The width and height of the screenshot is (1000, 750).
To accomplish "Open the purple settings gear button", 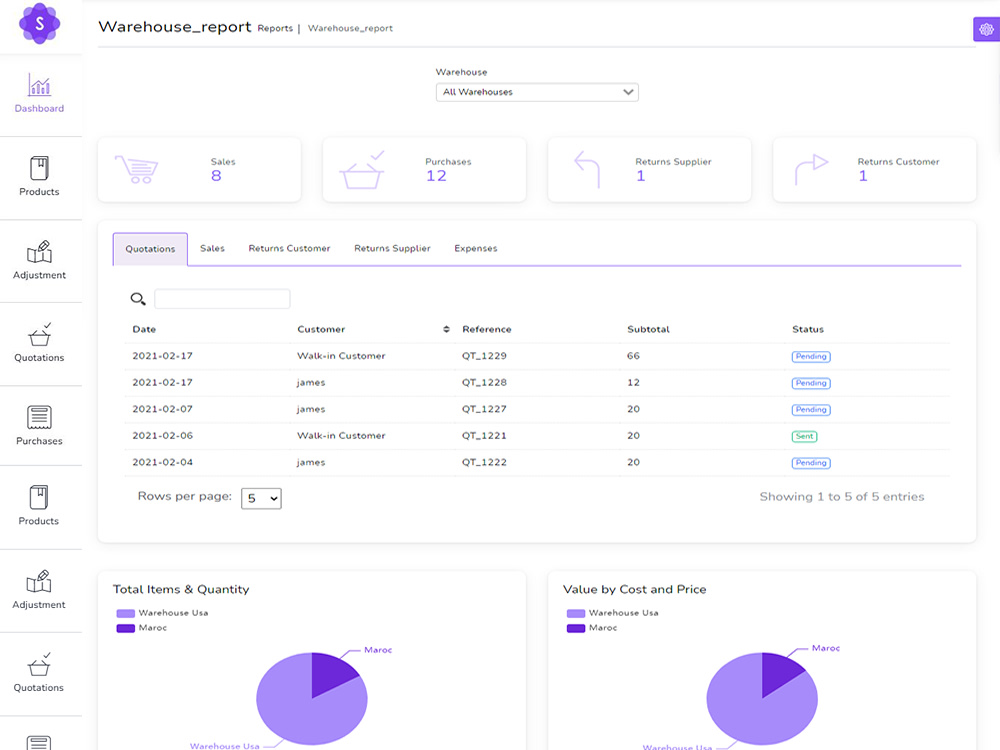I will pyautogui.click(x=986, y=29).
